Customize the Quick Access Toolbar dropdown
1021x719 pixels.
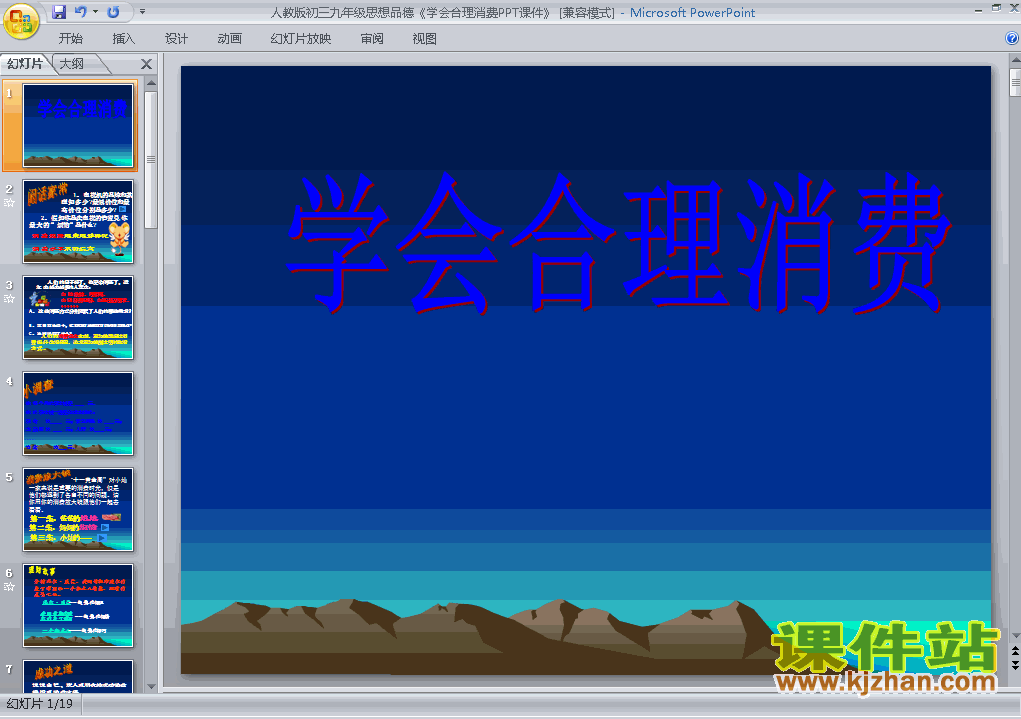coord(143,12)
